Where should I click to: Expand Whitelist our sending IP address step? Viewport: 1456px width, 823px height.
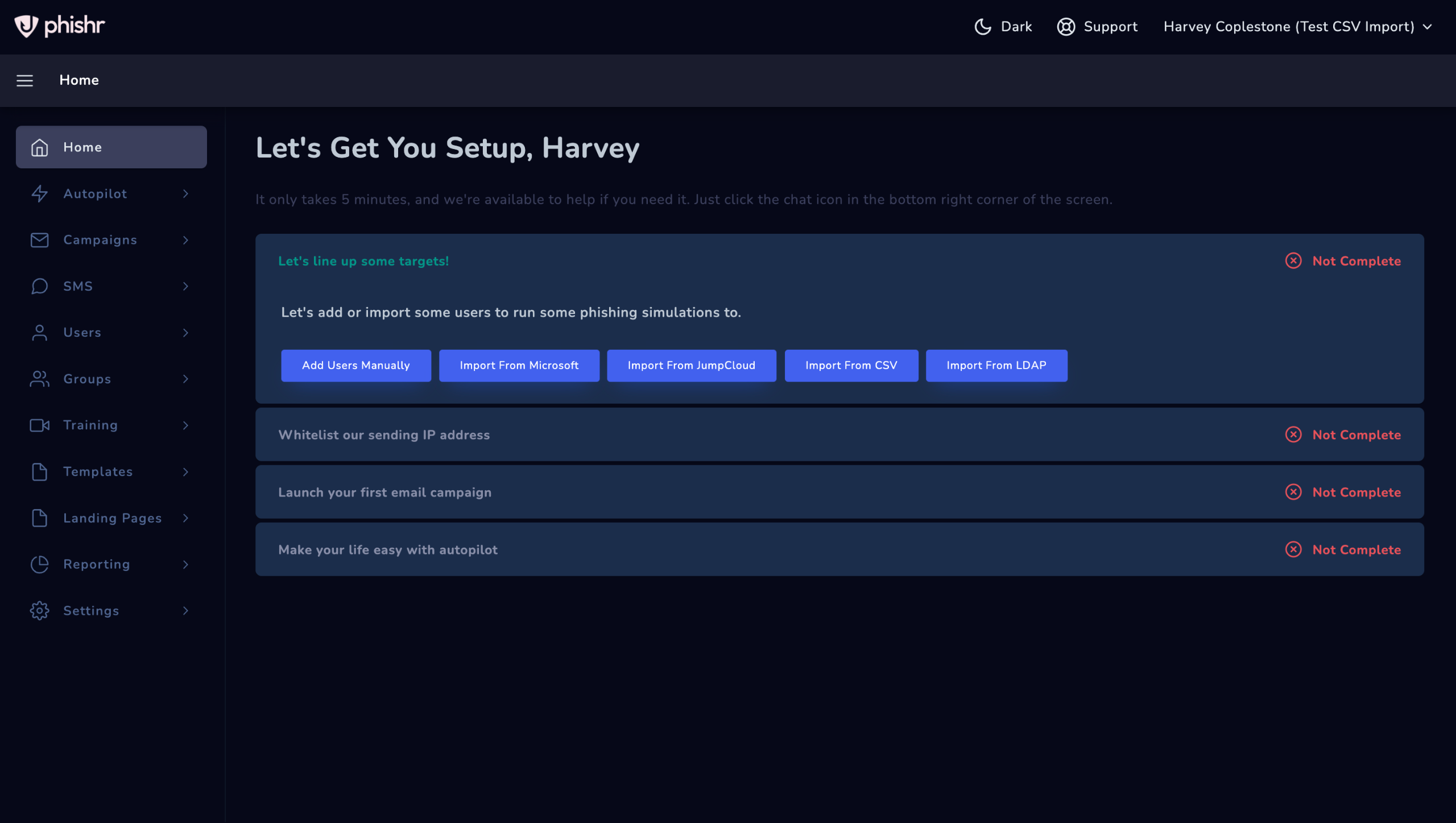click(x=384, y=435)
